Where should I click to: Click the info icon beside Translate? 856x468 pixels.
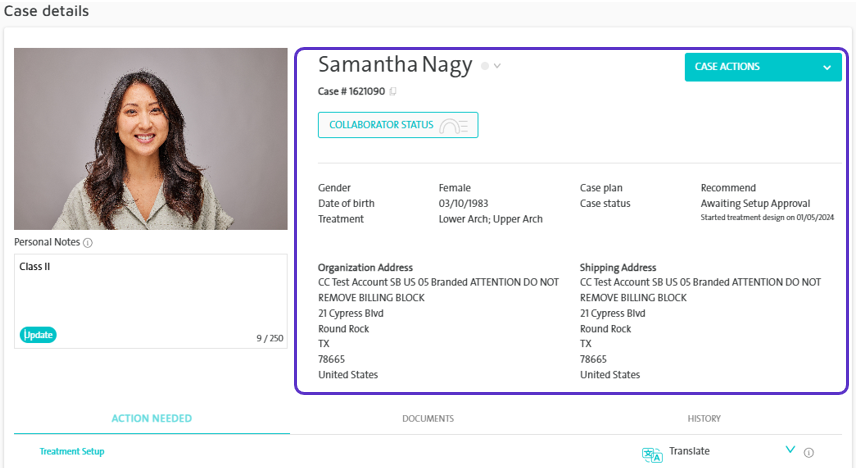tap(809, 452)
